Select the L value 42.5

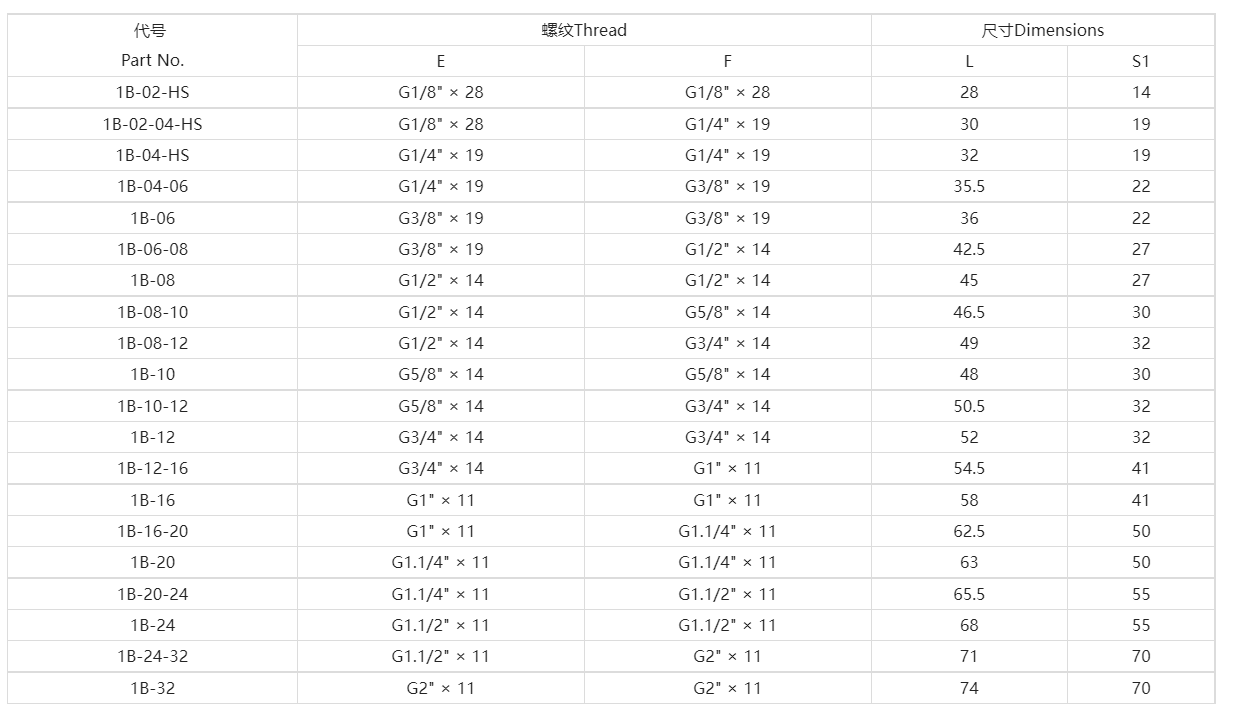[968, 249]
